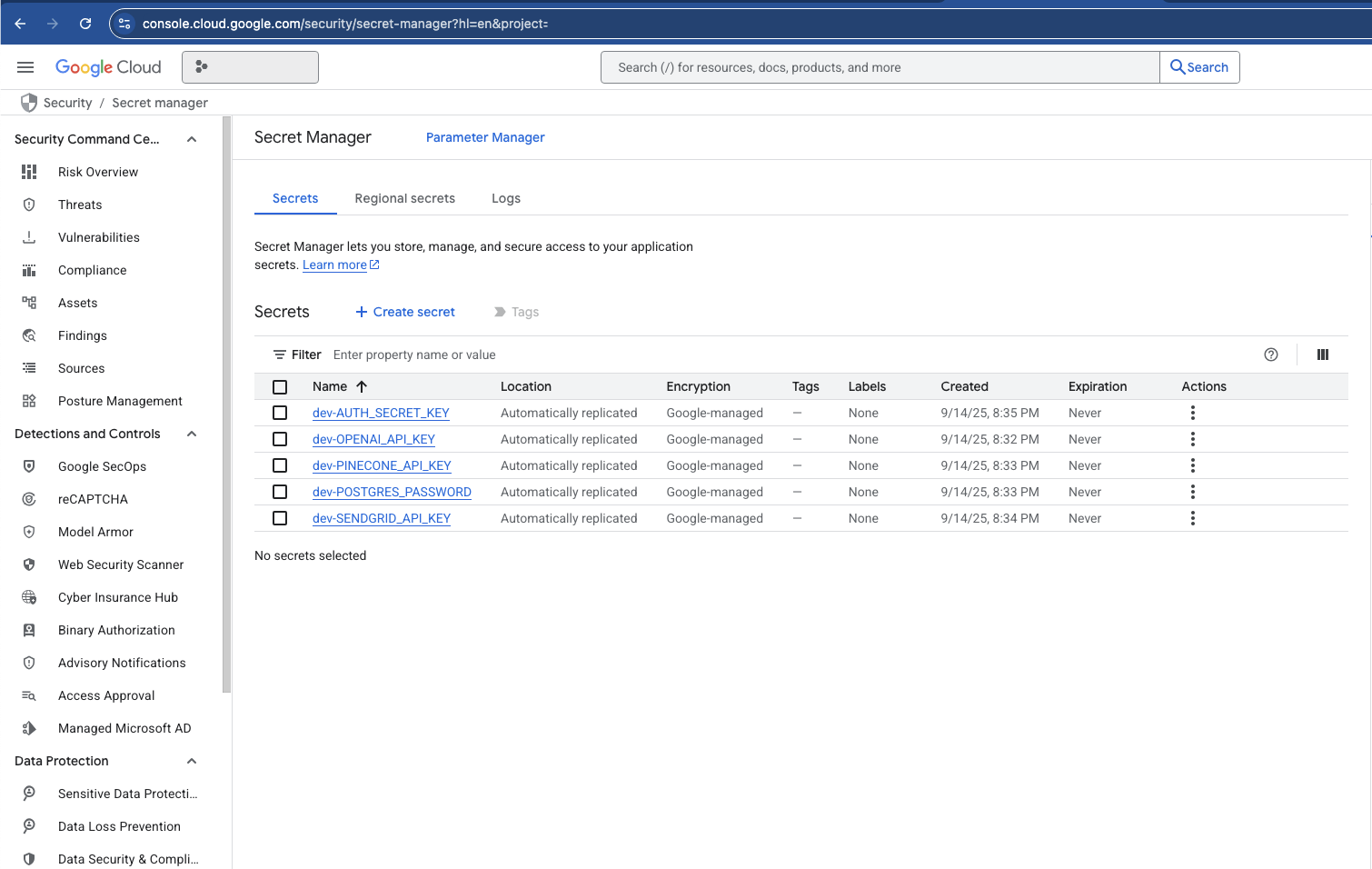1372x869 pixels.
Task: Open actions menu for dev-AUTH_SECRET_KEY
Action: (1192, 413)
